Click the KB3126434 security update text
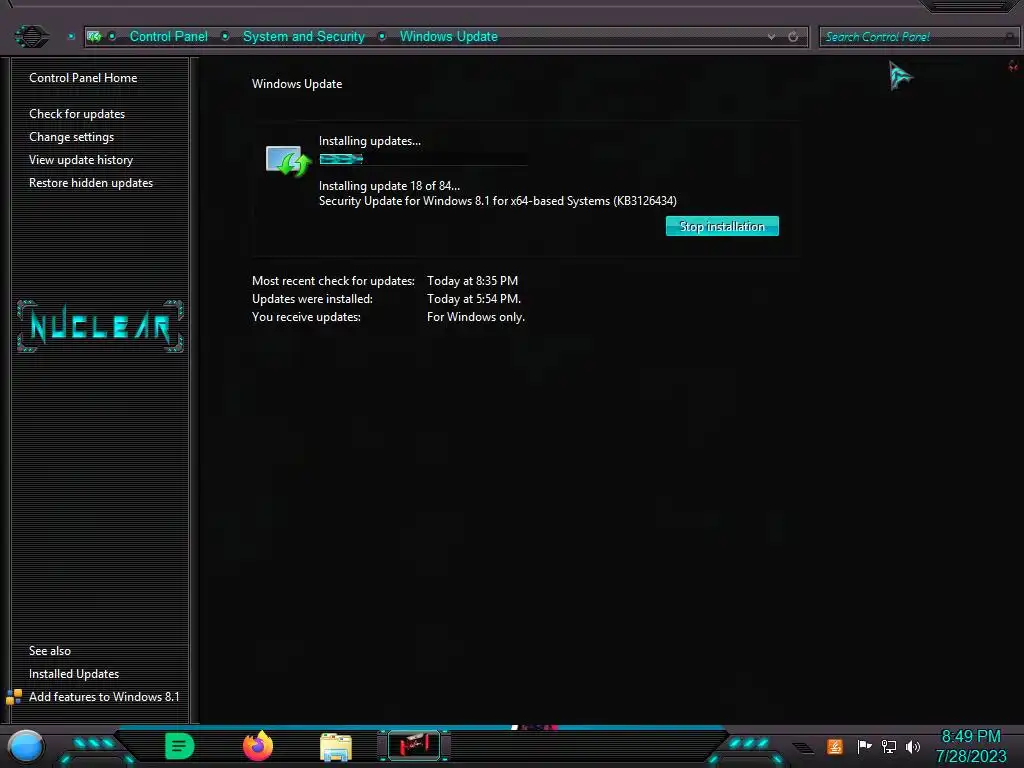This screenshot has width=1024, height=768. (498, 201)
